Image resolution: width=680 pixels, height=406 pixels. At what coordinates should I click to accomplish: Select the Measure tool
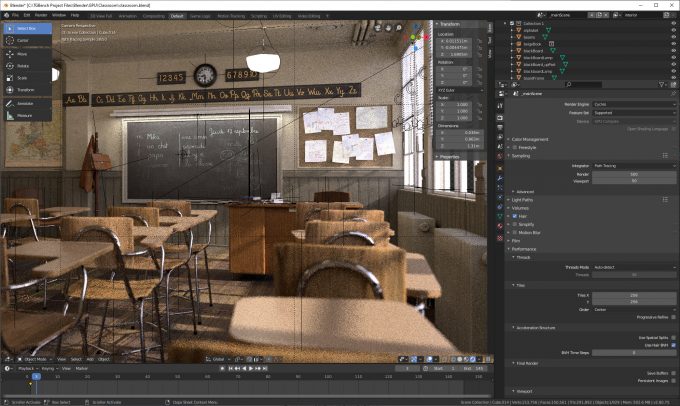pyautogui.click(x=20, y=116)
